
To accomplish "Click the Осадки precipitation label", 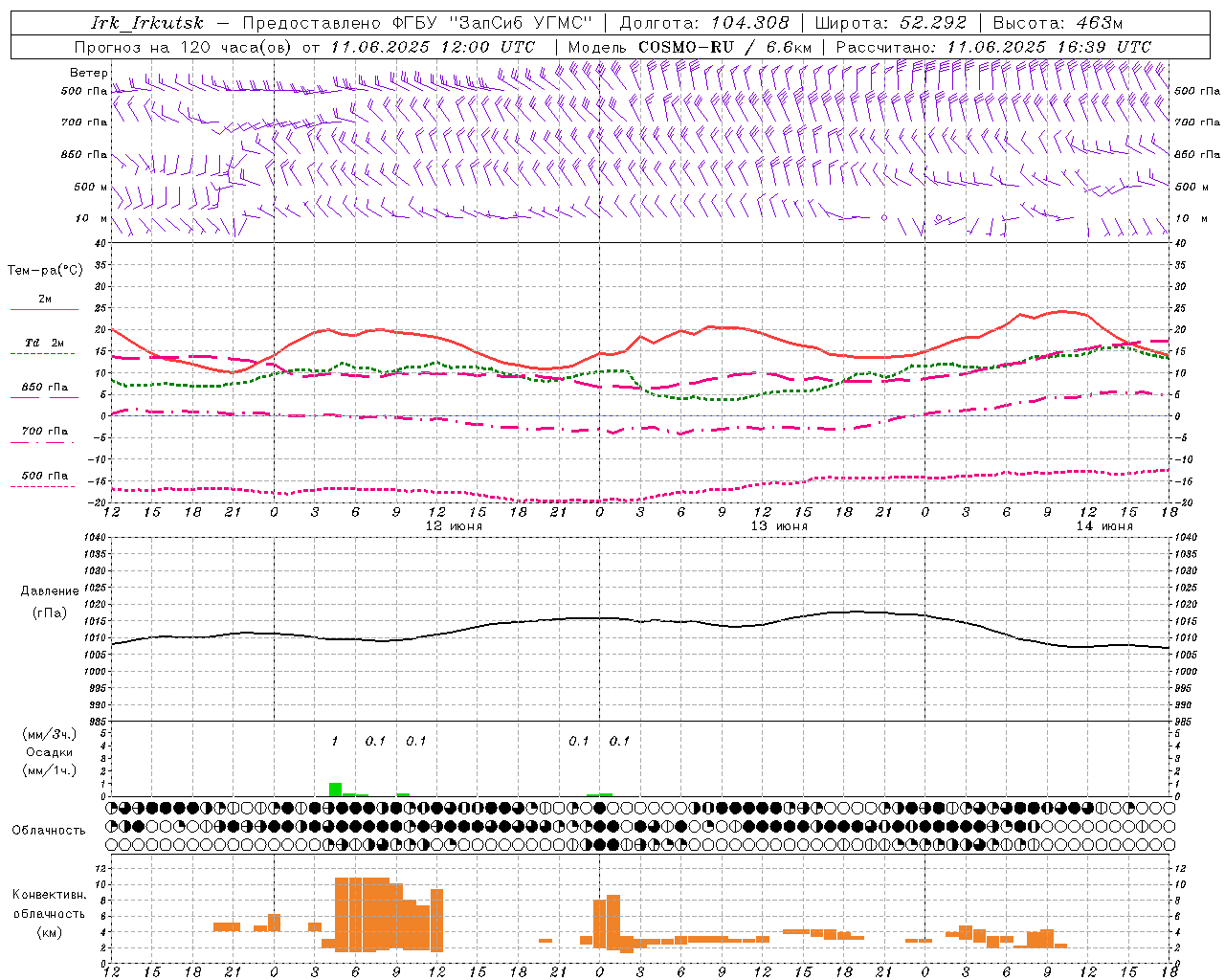I will click(x=50, y=752).
